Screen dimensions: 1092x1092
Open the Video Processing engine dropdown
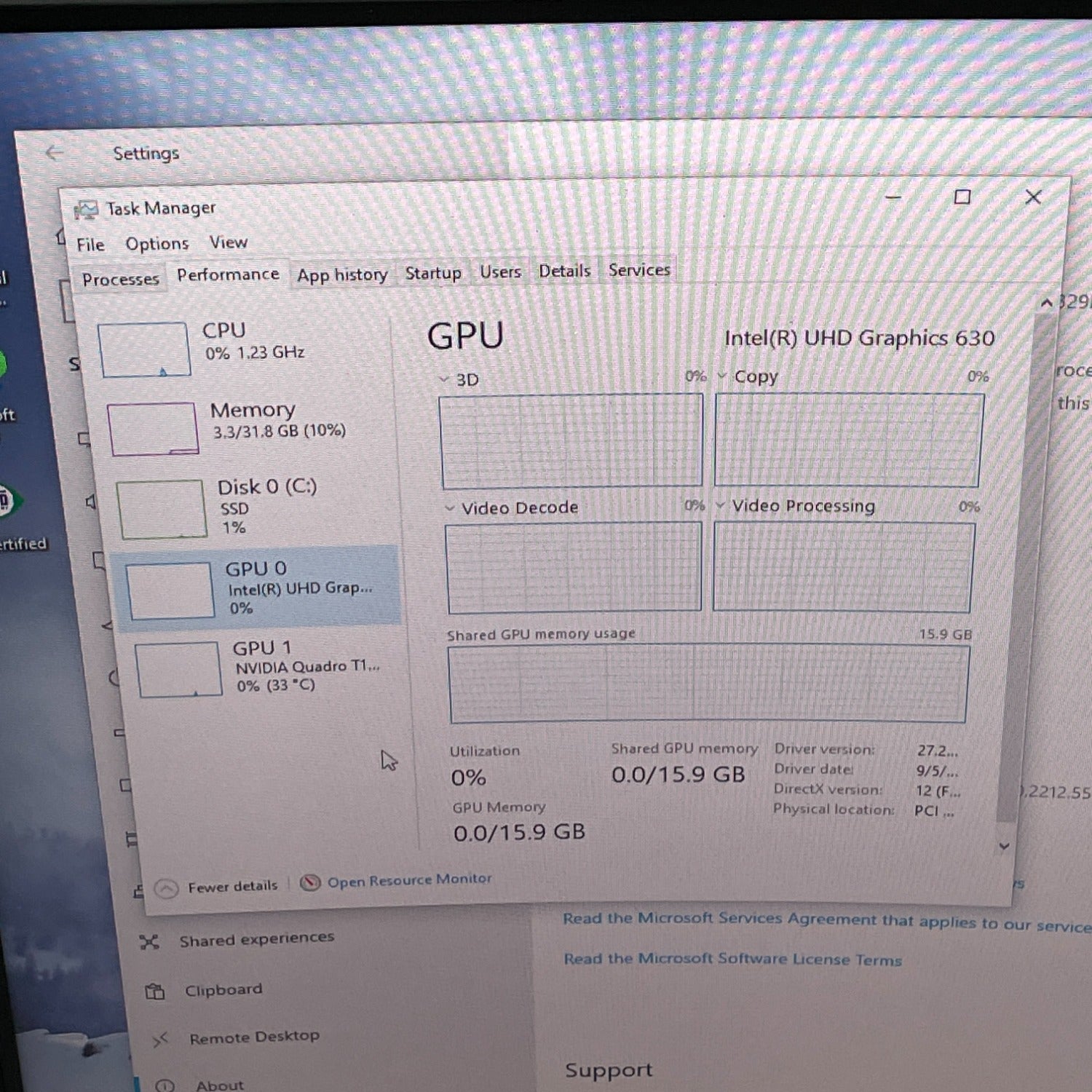(x=721, y=505)
